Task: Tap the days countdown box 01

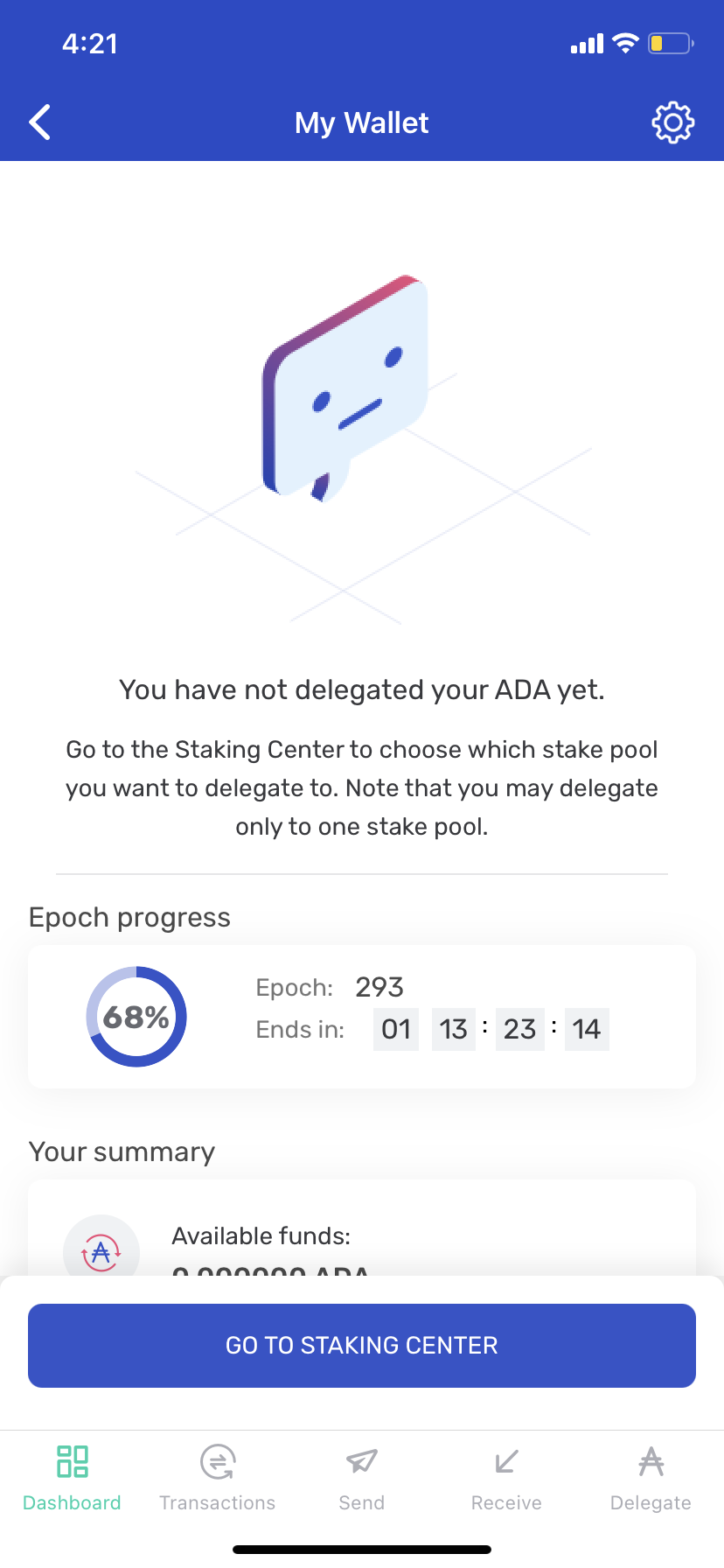Action: pyautogui.click(x=396, y=1029)
